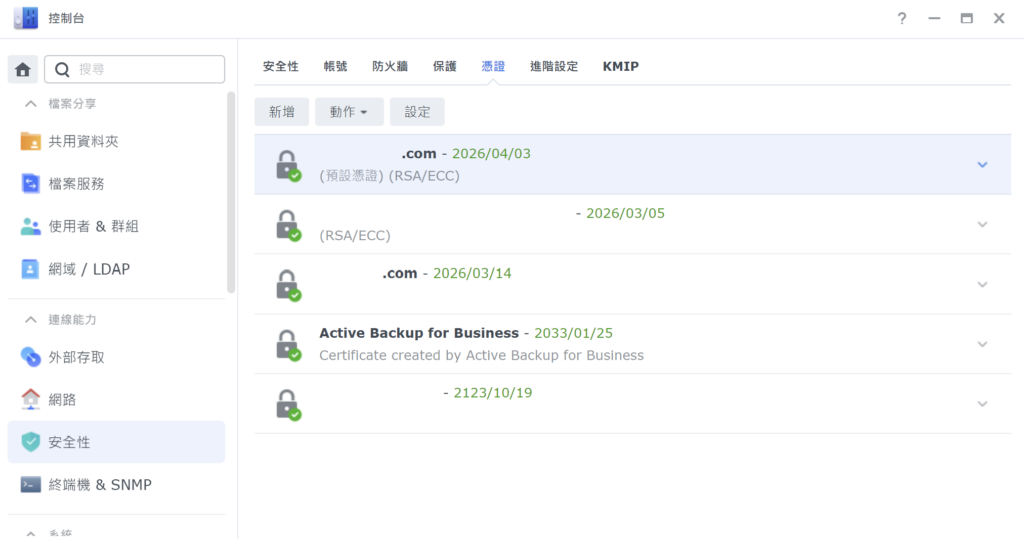Viewport: 1024px width, 539px height.
Task: Click the help question mark icon
Action: tap(902, 18)
